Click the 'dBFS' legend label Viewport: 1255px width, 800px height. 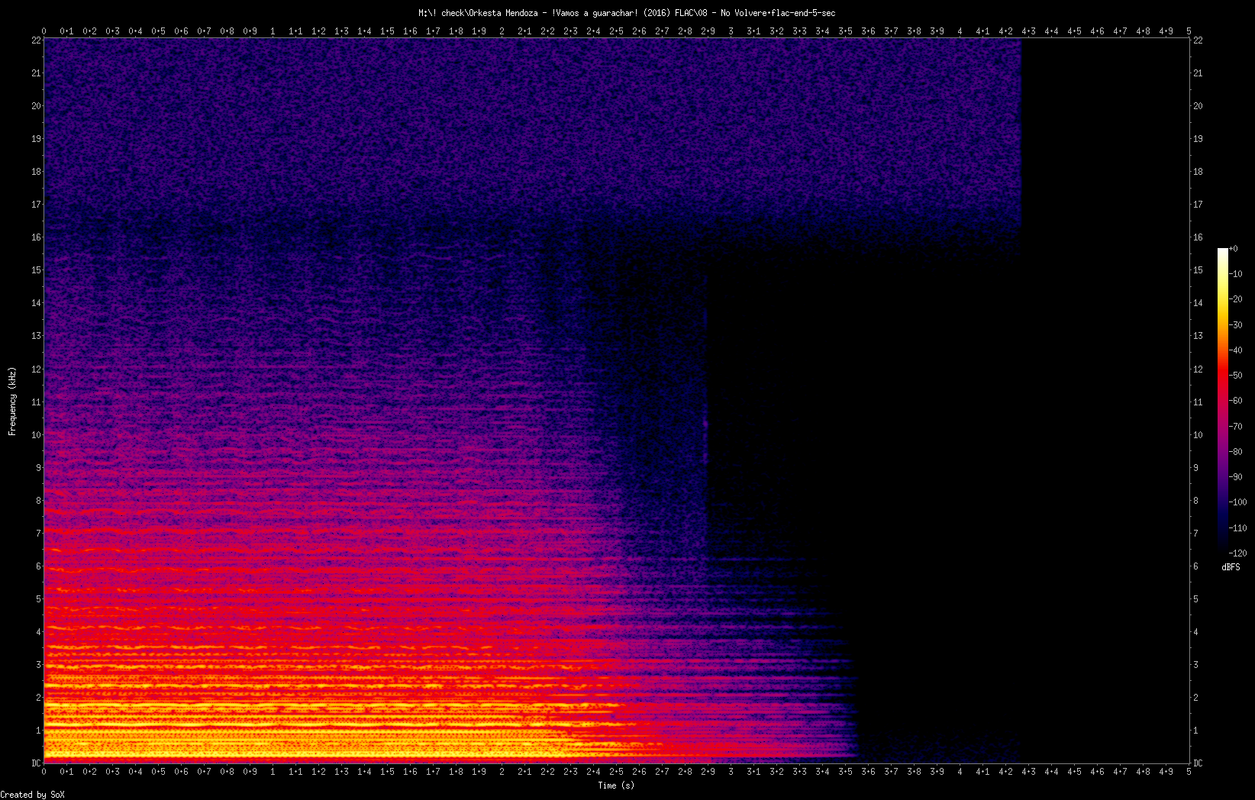1232,567
